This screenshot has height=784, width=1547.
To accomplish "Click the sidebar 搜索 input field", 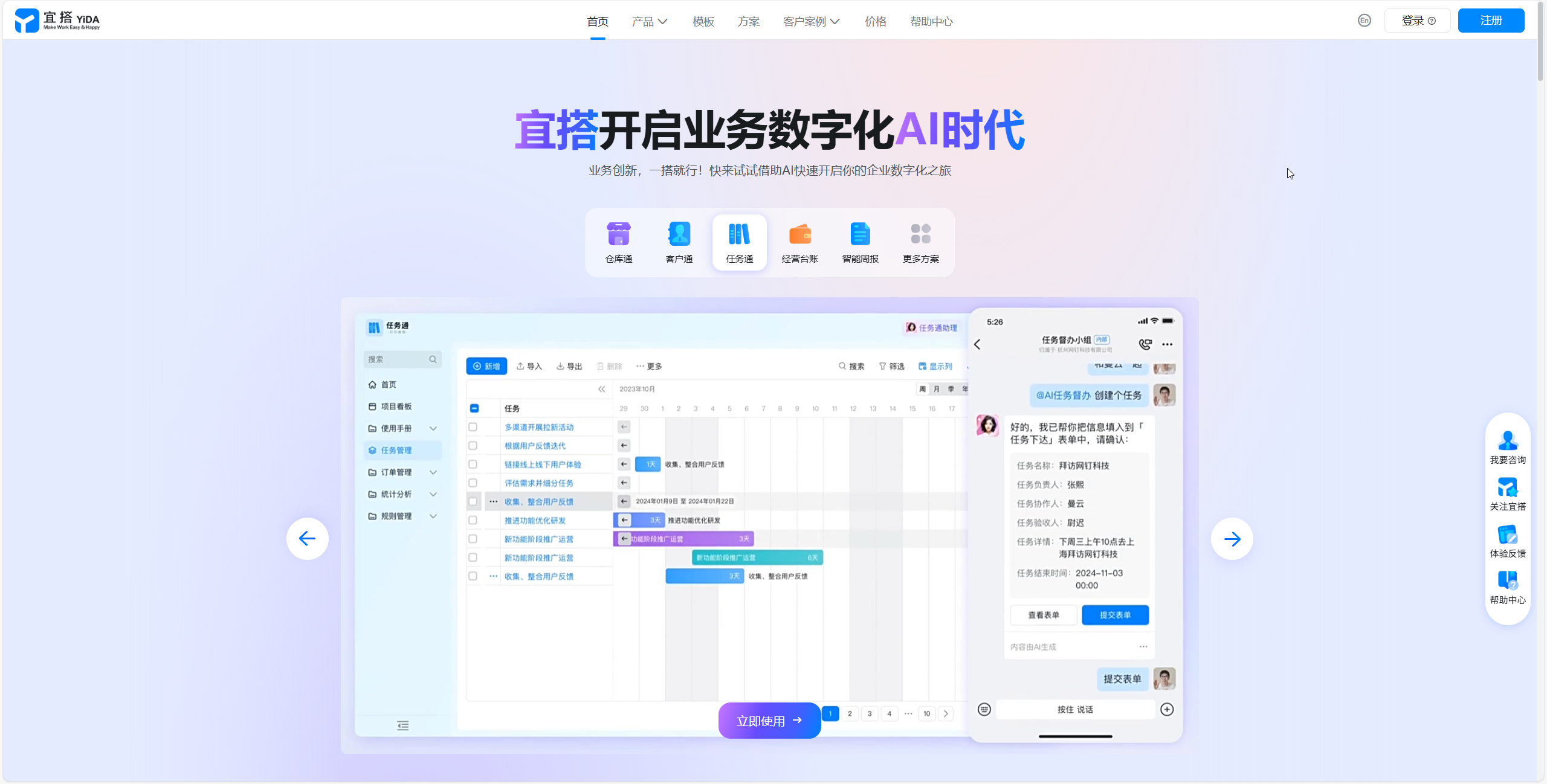I will pos(402,359).
